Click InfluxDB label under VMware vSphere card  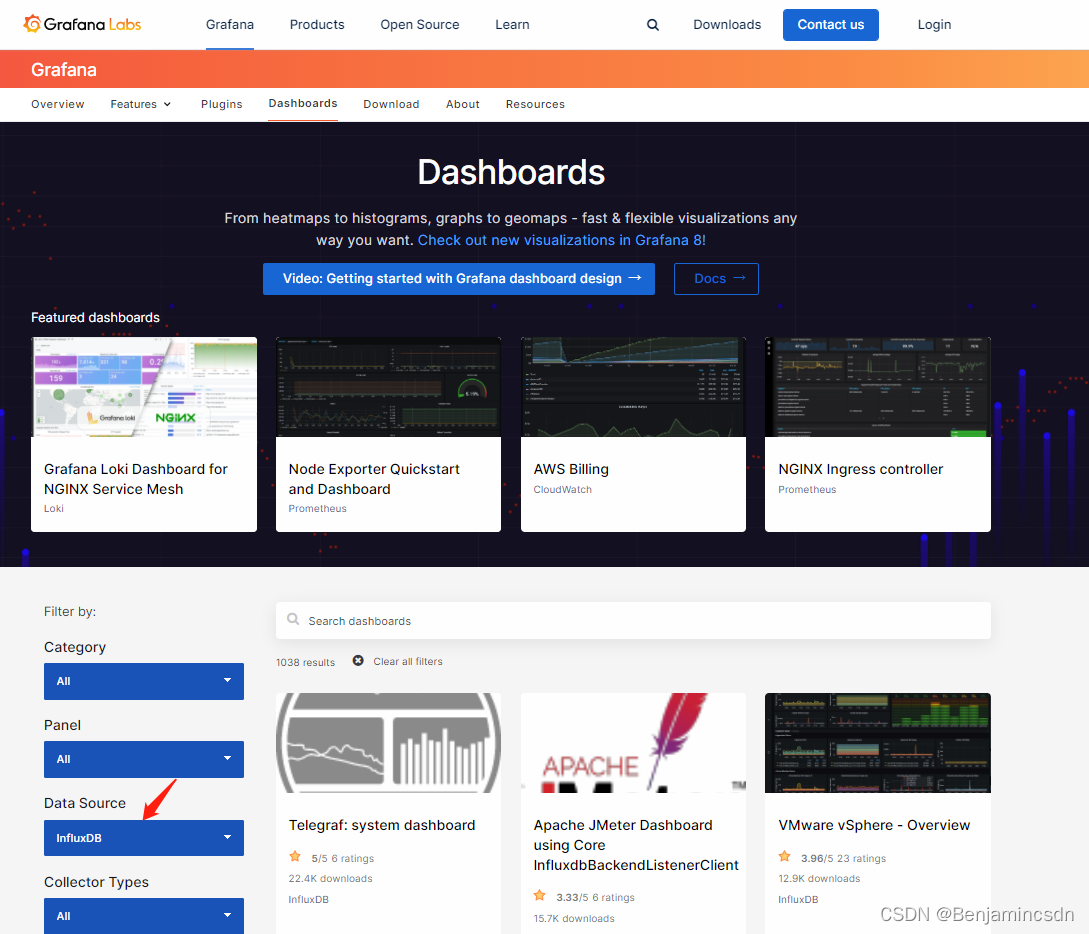798,899
